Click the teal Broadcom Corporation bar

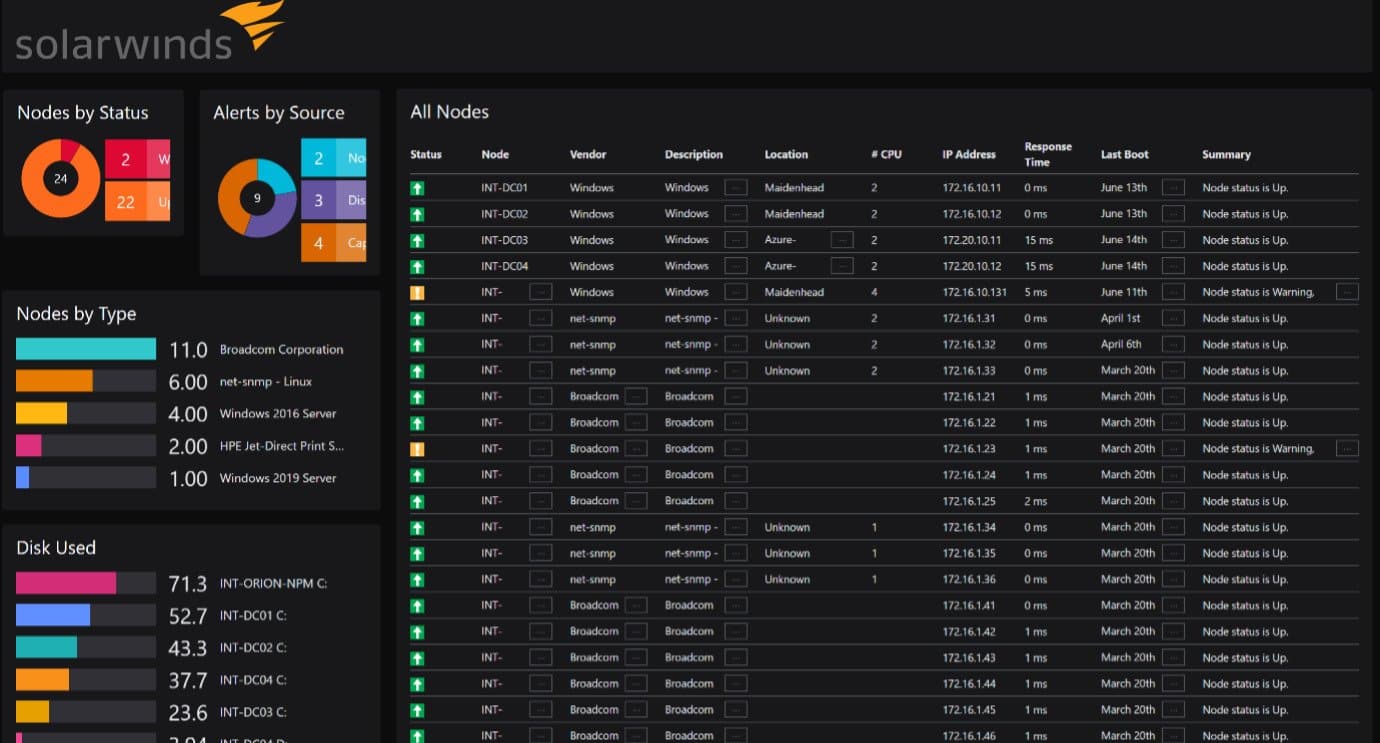point(86,349)
